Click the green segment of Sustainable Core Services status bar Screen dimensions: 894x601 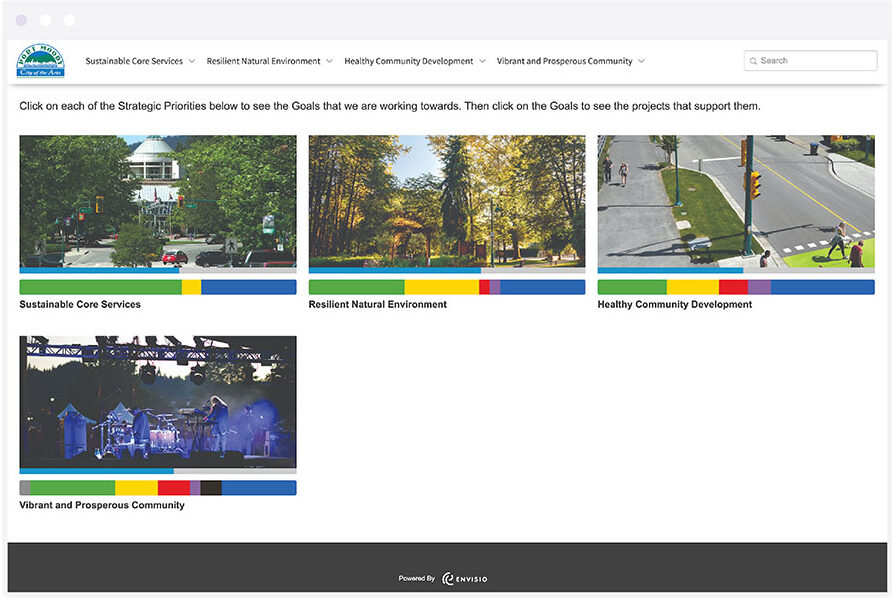click(100, 287)
